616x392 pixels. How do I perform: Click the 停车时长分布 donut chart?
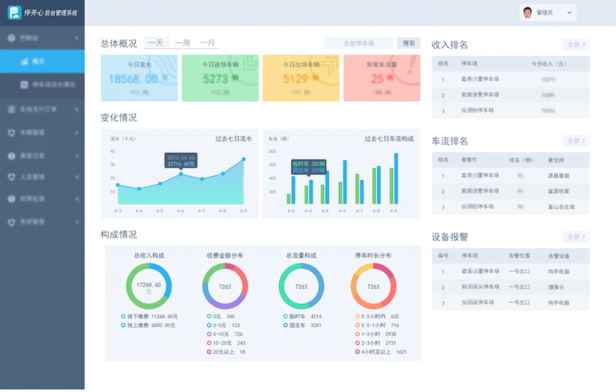(373, 286)
